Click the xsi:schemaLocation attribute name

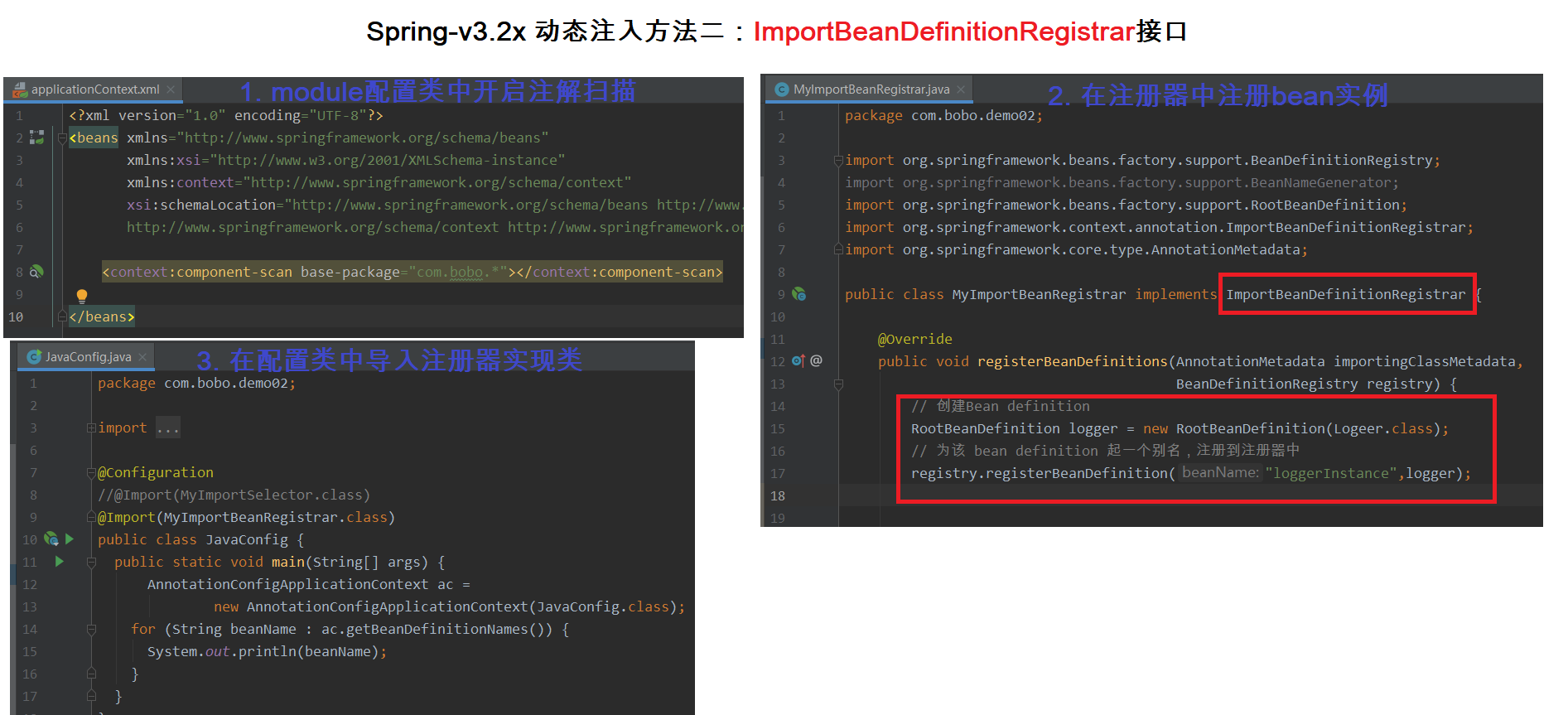201,205
